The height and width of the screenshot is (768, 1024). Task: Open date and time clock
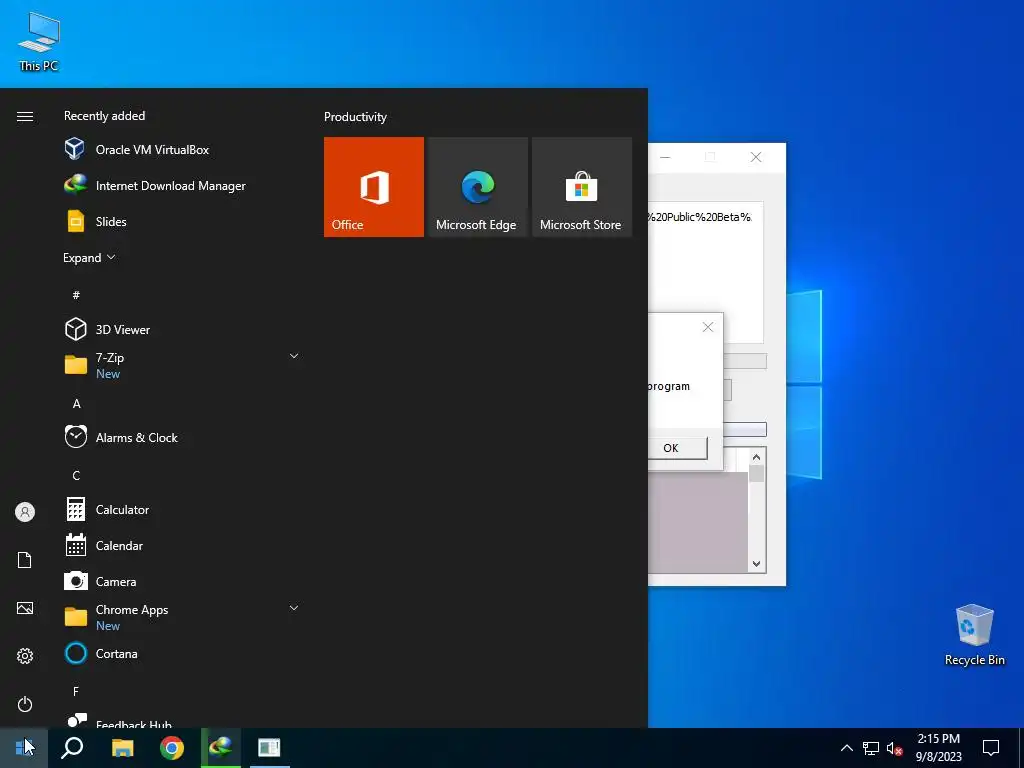point(938,748)
